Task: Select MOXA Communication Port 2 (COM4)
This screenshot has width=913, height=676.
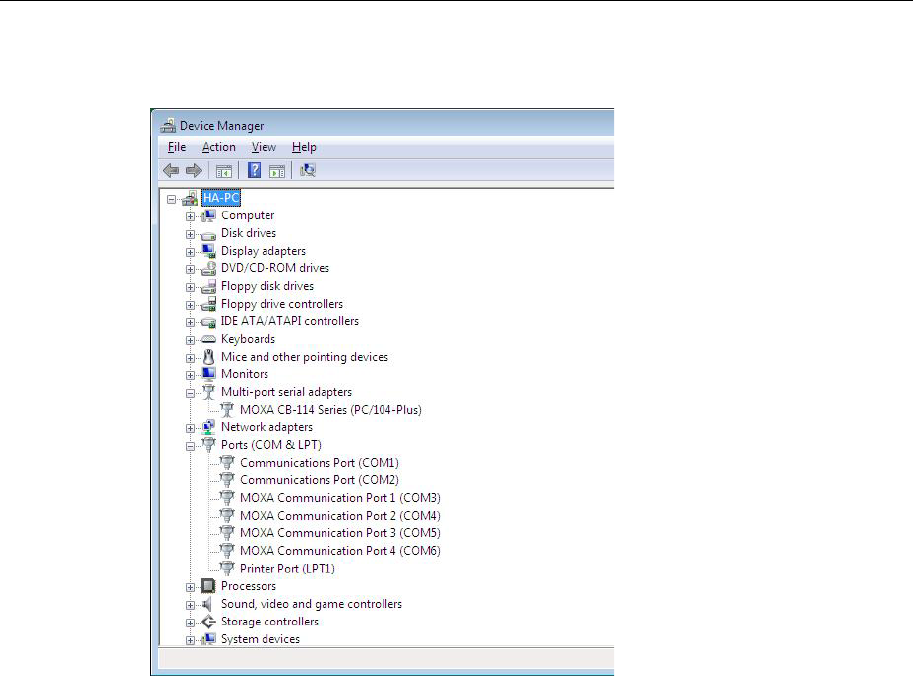Action: 340,516
